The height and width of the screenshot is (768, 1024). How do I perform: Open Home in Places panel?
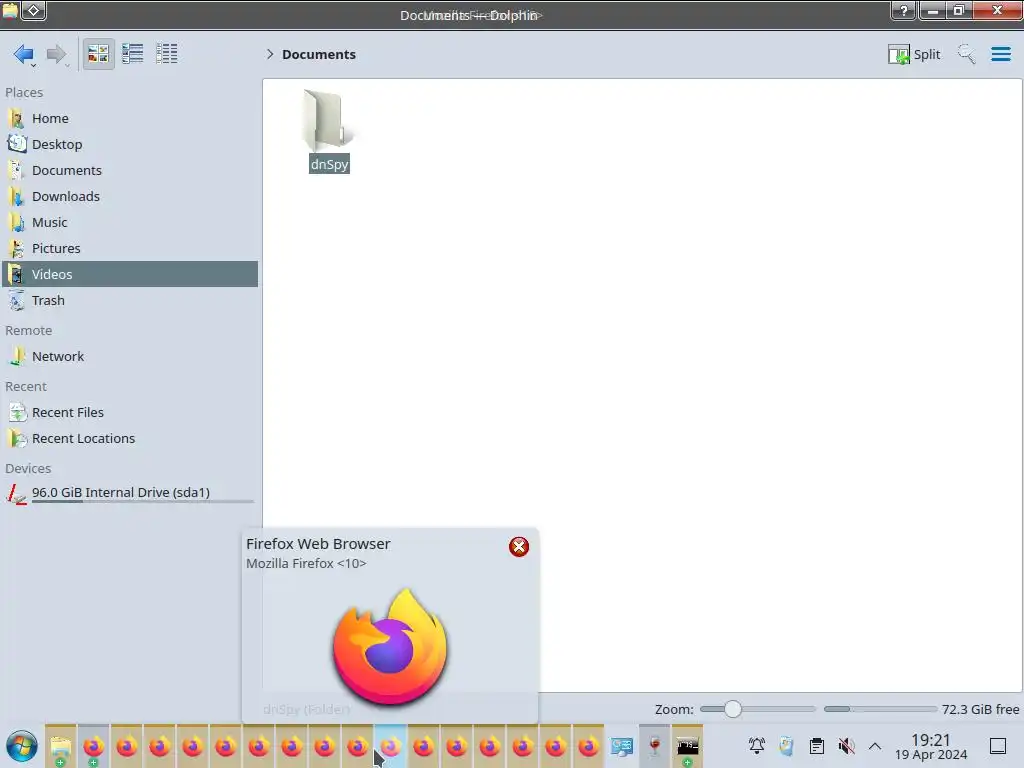point(130,118)
